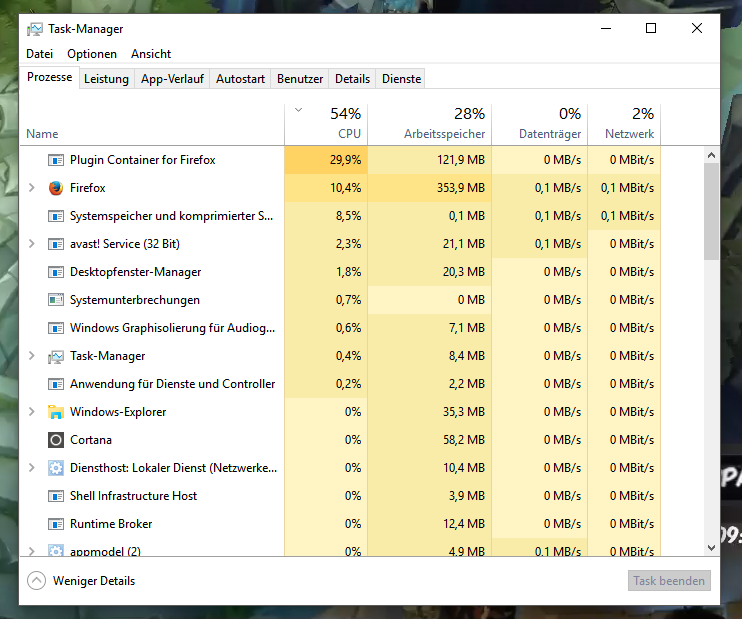Click the 21,1 MB avast memory cell

pyautogui.click(x=430, y=244)
